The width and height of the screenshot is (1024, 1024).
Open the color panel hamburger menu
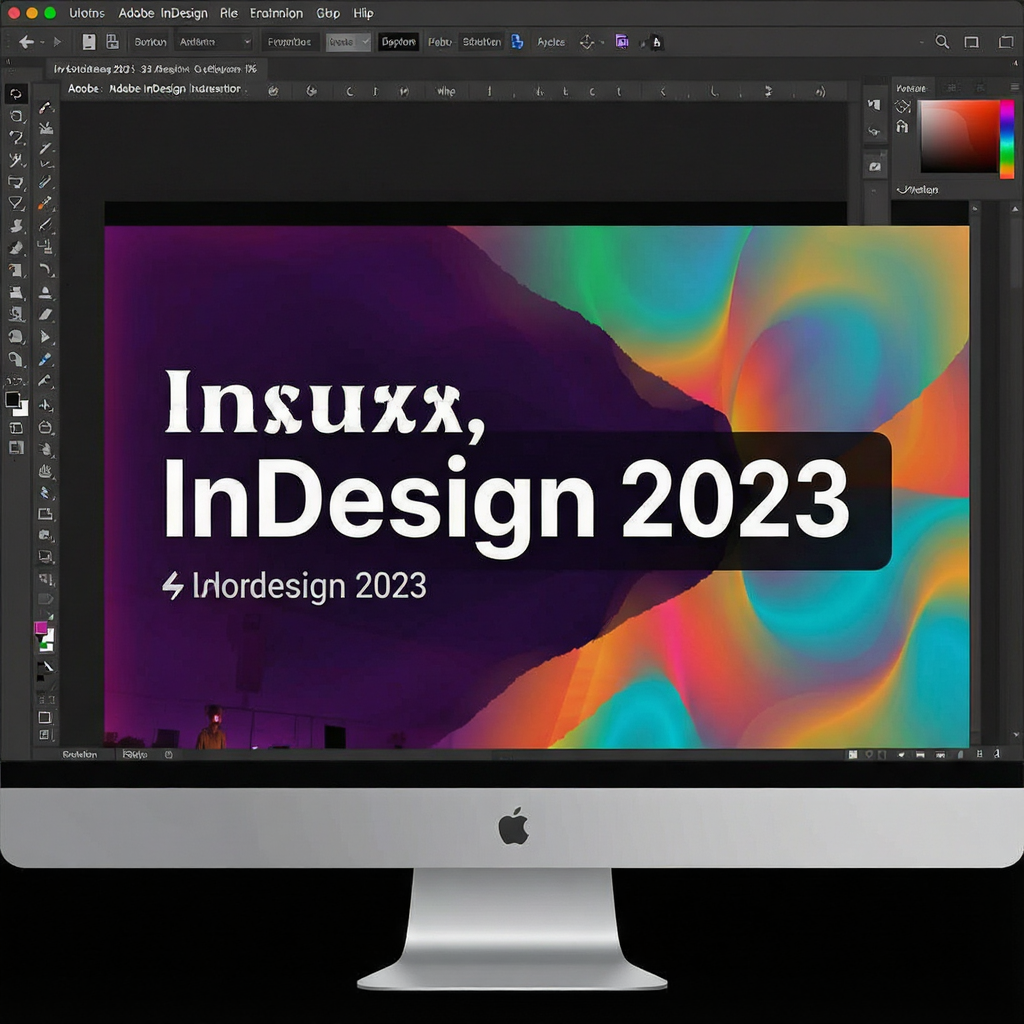[1014, 87]
